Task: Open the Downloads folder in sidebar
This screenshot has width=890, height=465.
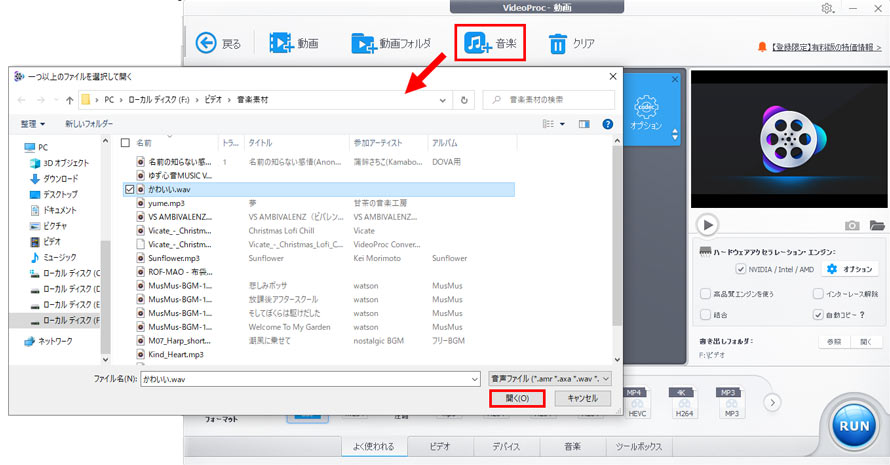Action: [61, 178]
